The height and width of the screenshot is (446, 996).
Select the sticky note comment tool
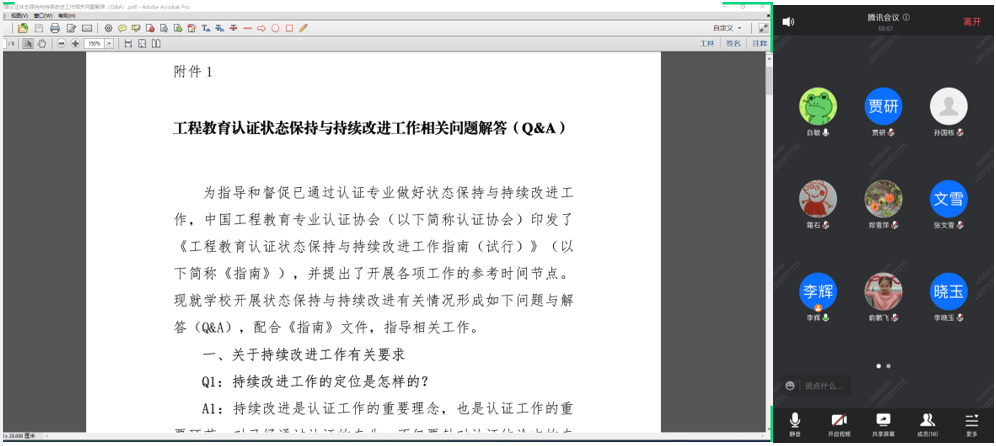tap(122, 28)
